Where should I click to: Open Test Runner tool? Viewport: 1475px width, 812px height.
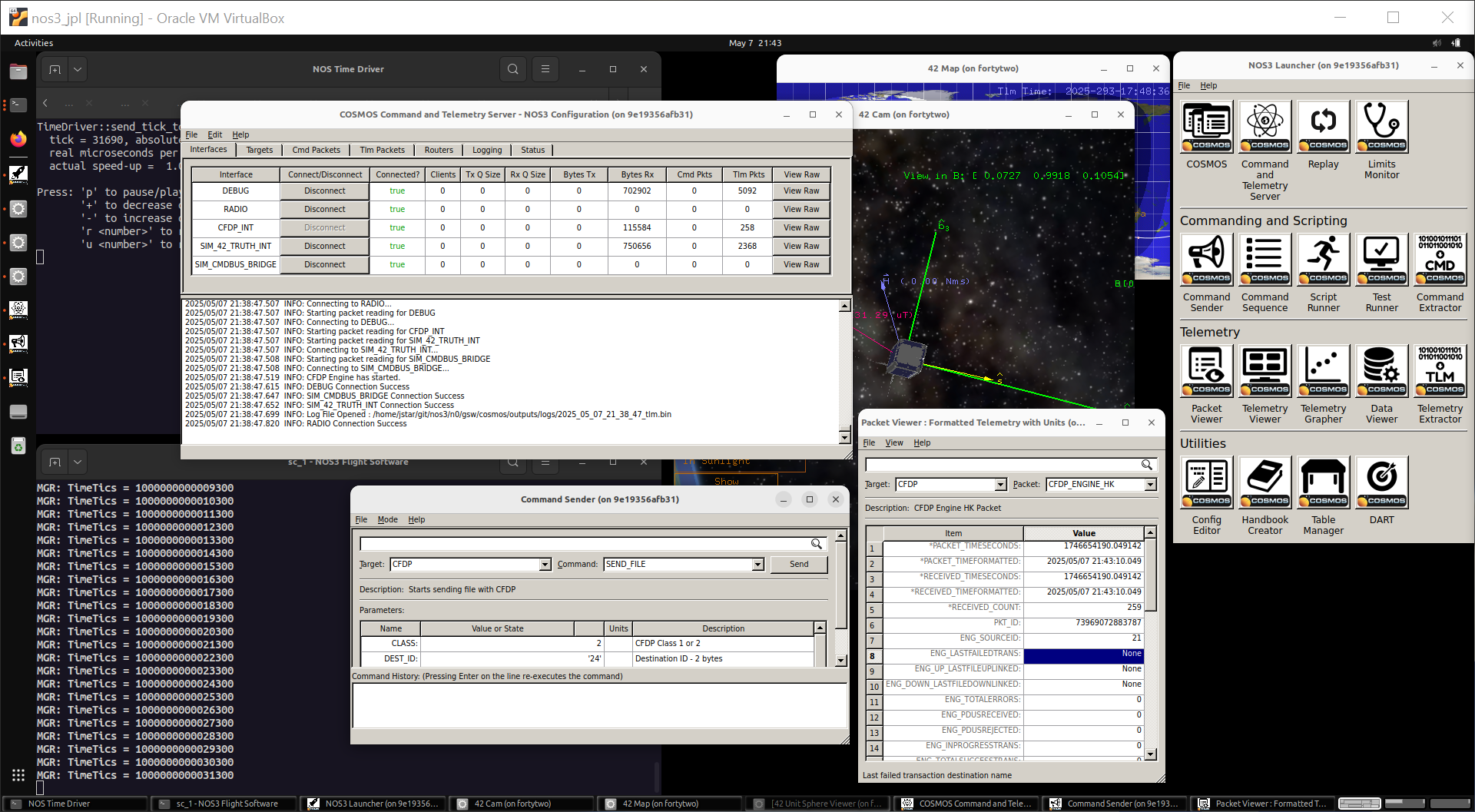[x=1381, y=260]
